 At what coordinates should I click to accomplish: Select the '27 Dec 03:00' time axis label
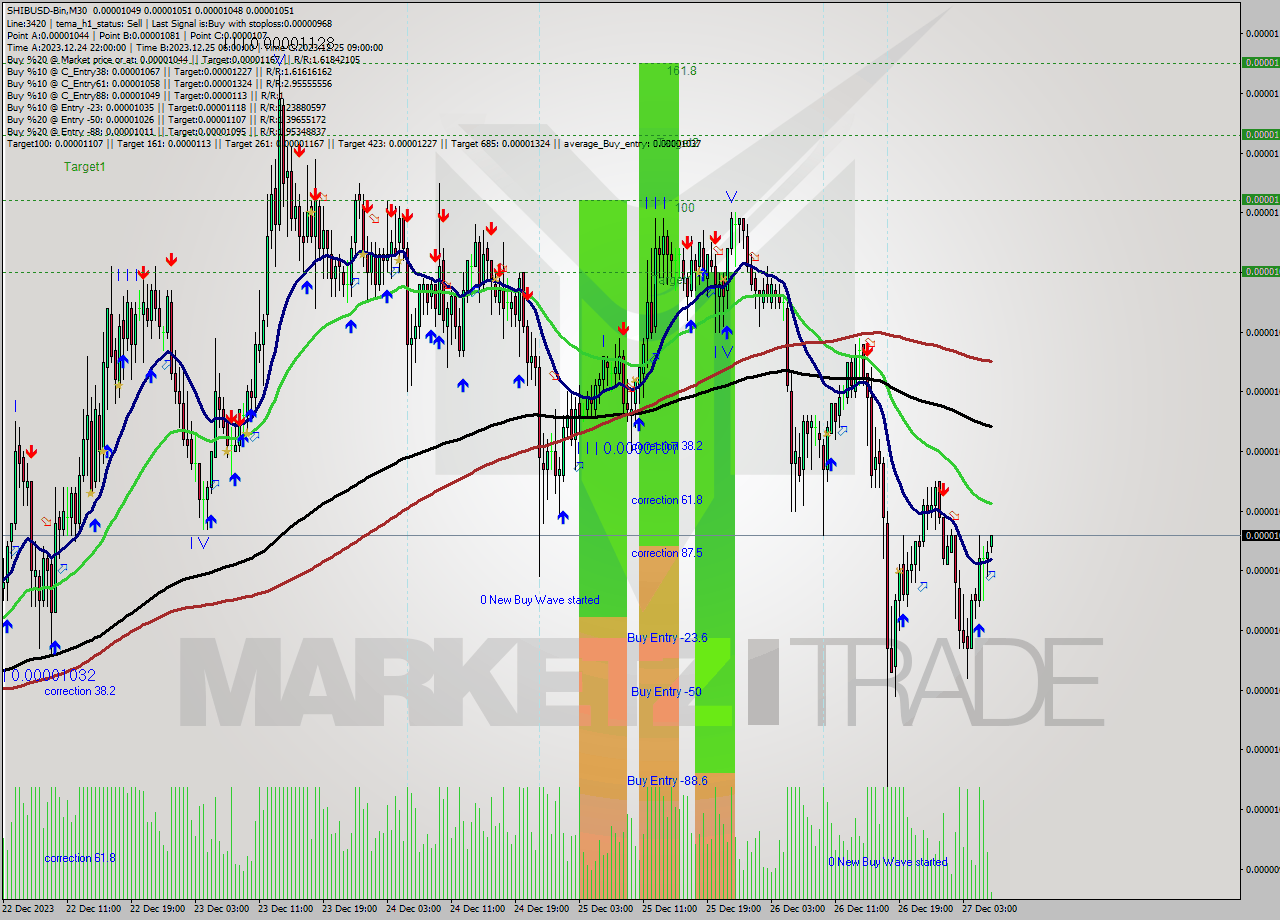[990, 909]
